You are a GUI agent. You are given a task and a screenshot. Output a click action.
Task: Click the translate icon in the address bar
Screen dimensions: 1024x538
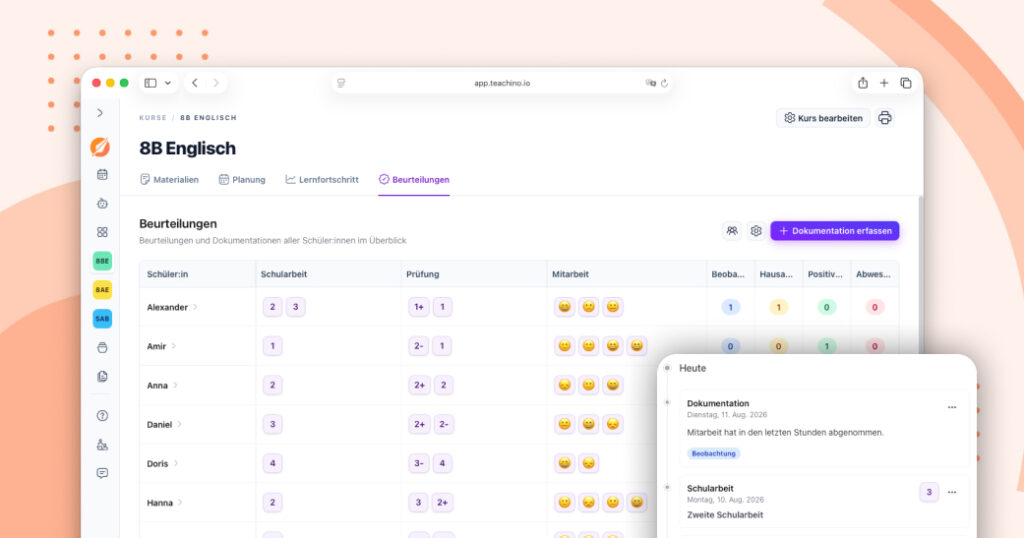coord(650,83)
